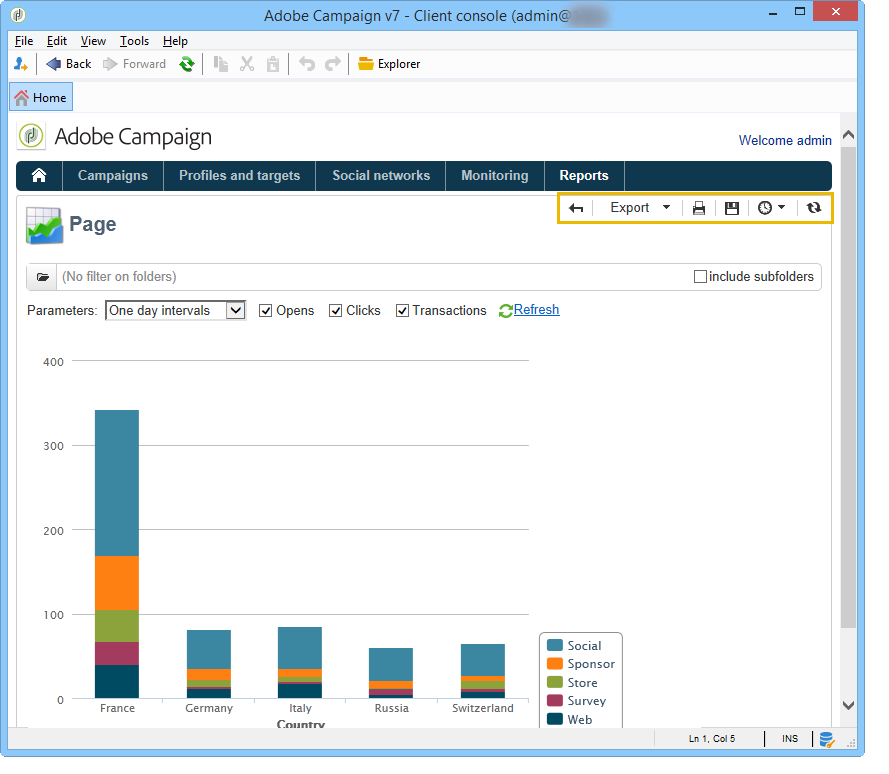
Task: Switch to the Campaigns tab
Action: click(113, 176)
